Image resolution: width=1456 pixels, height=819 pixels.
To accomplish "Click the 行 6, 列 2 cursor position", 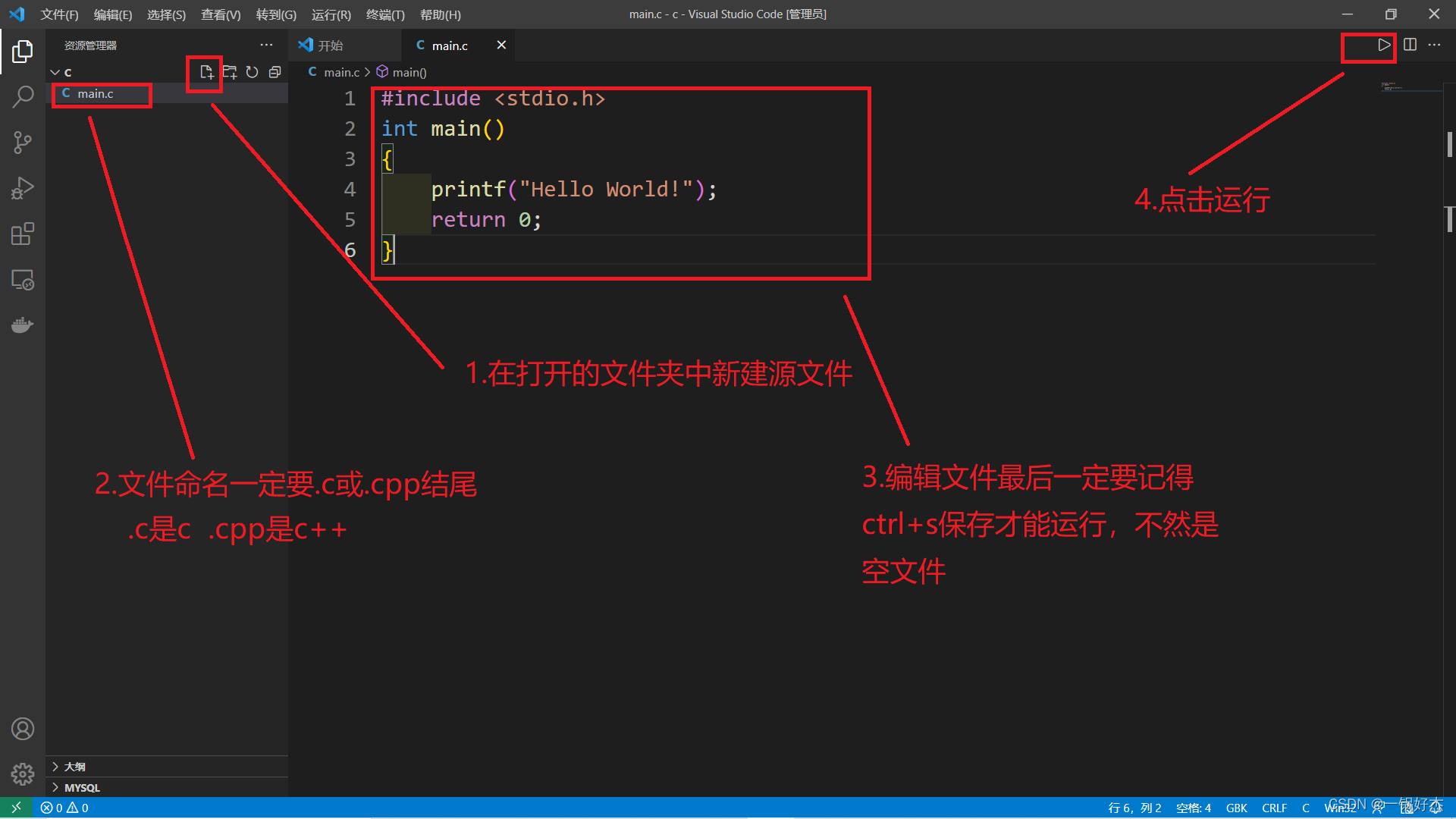I will coord(1134,808).
